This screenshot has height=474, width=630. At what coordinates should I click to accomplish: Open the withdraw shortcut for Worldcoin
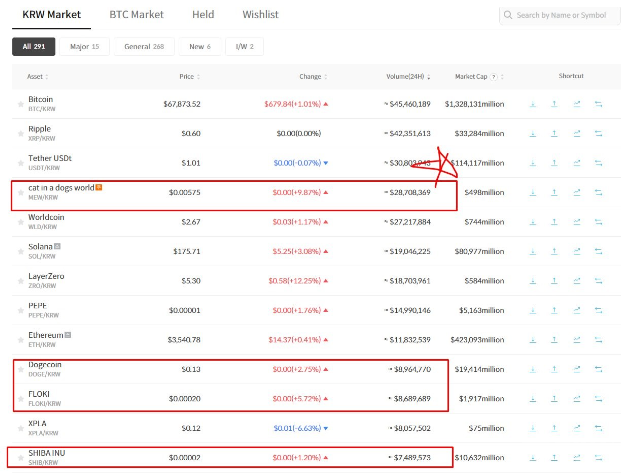554,222
